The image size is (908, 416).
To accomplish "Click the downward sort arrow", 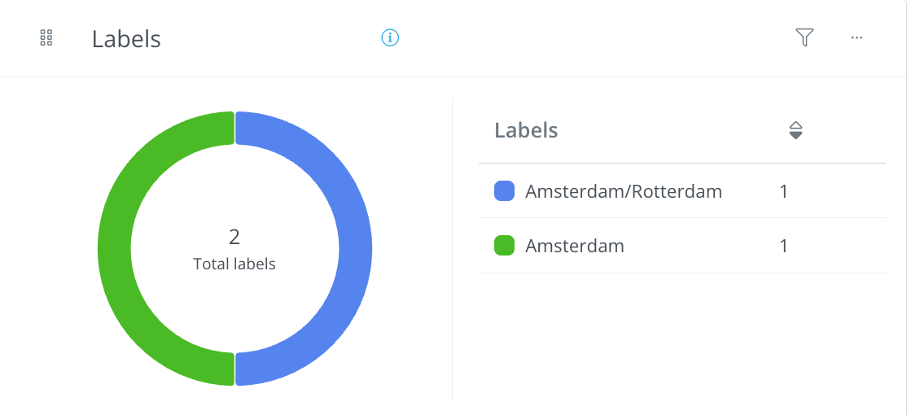I will 796,135.
